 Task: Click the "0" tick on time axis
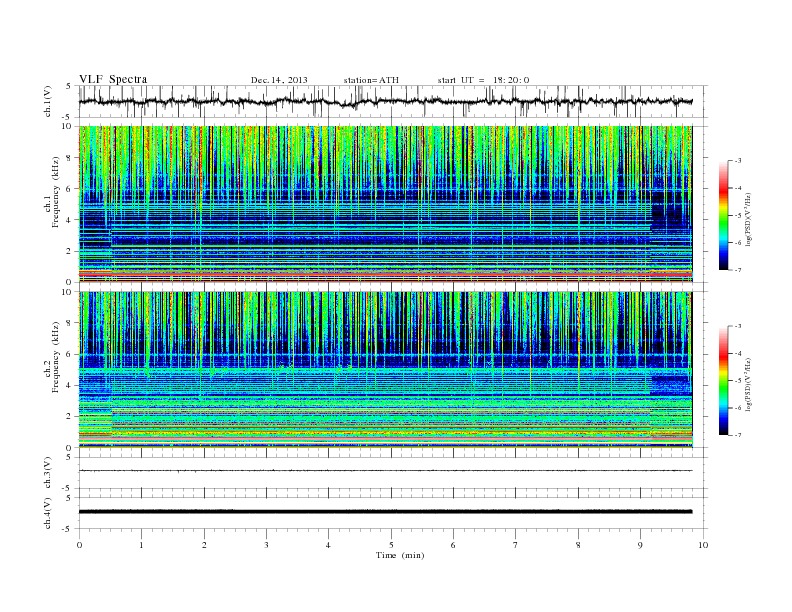click(x=79, y=545)
